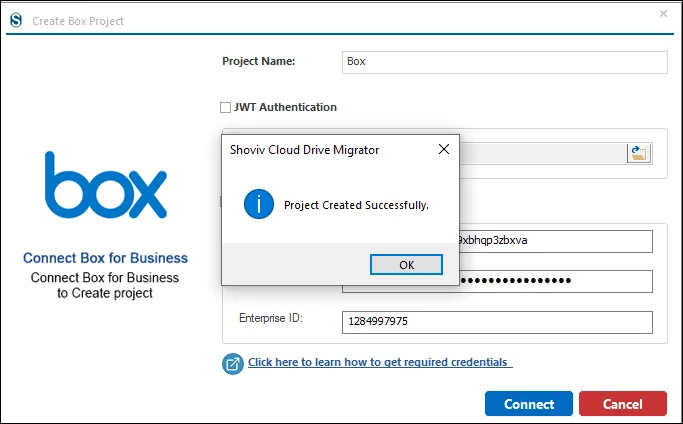
Task: Click the blue Connect button
Action: [529, 404]
